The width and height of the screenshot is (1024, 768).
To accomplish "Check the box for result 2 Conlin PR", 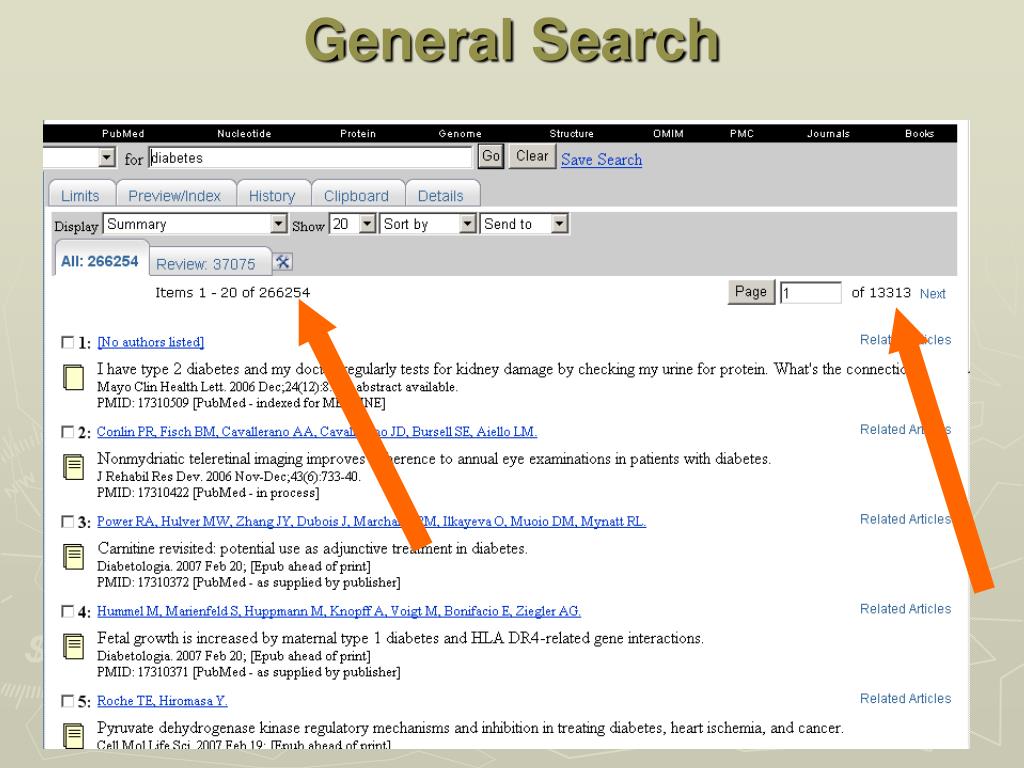I will [67, 432].
